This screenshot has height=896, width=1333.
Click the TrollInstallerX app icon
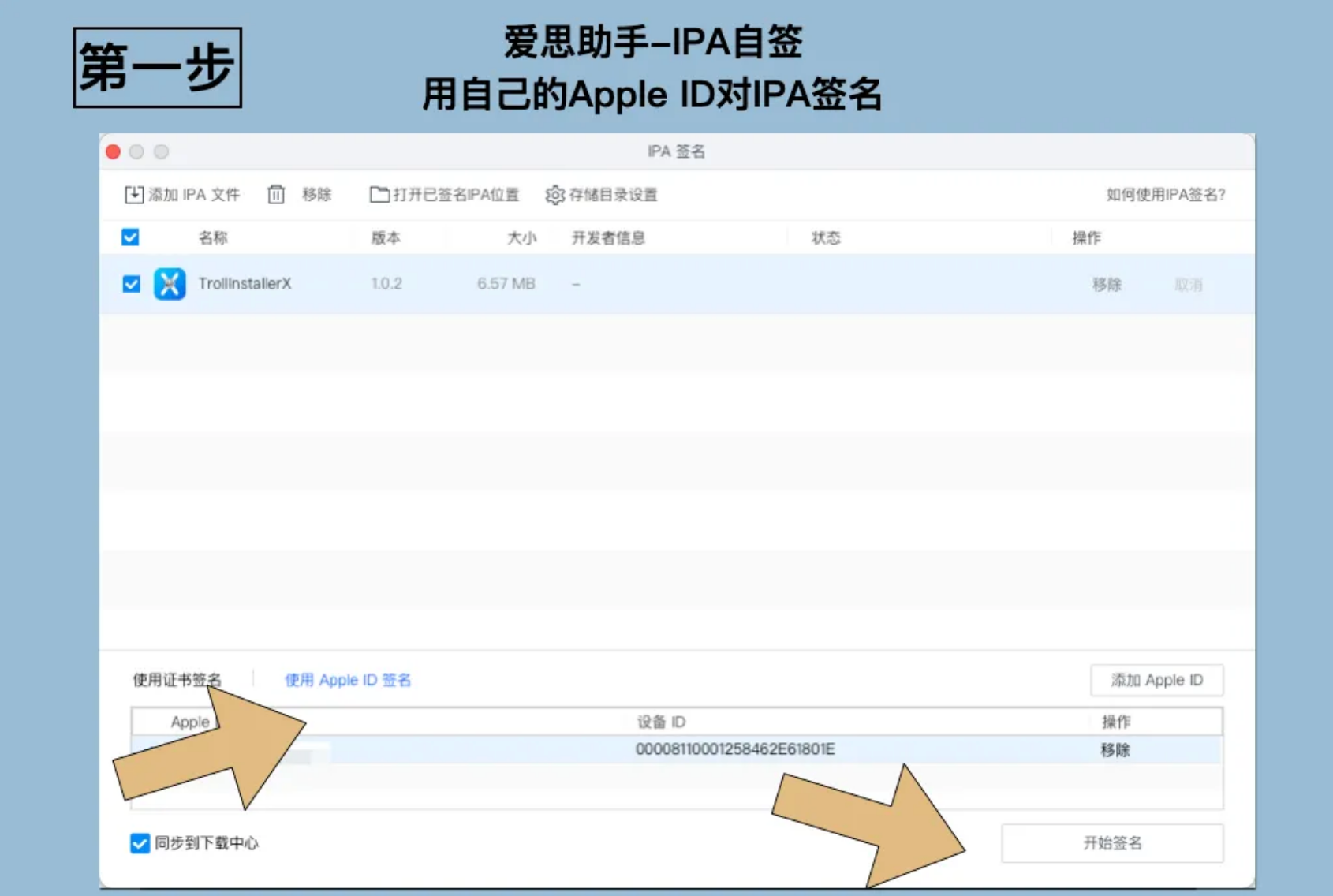pyautogui.click(x=170, y=284)
